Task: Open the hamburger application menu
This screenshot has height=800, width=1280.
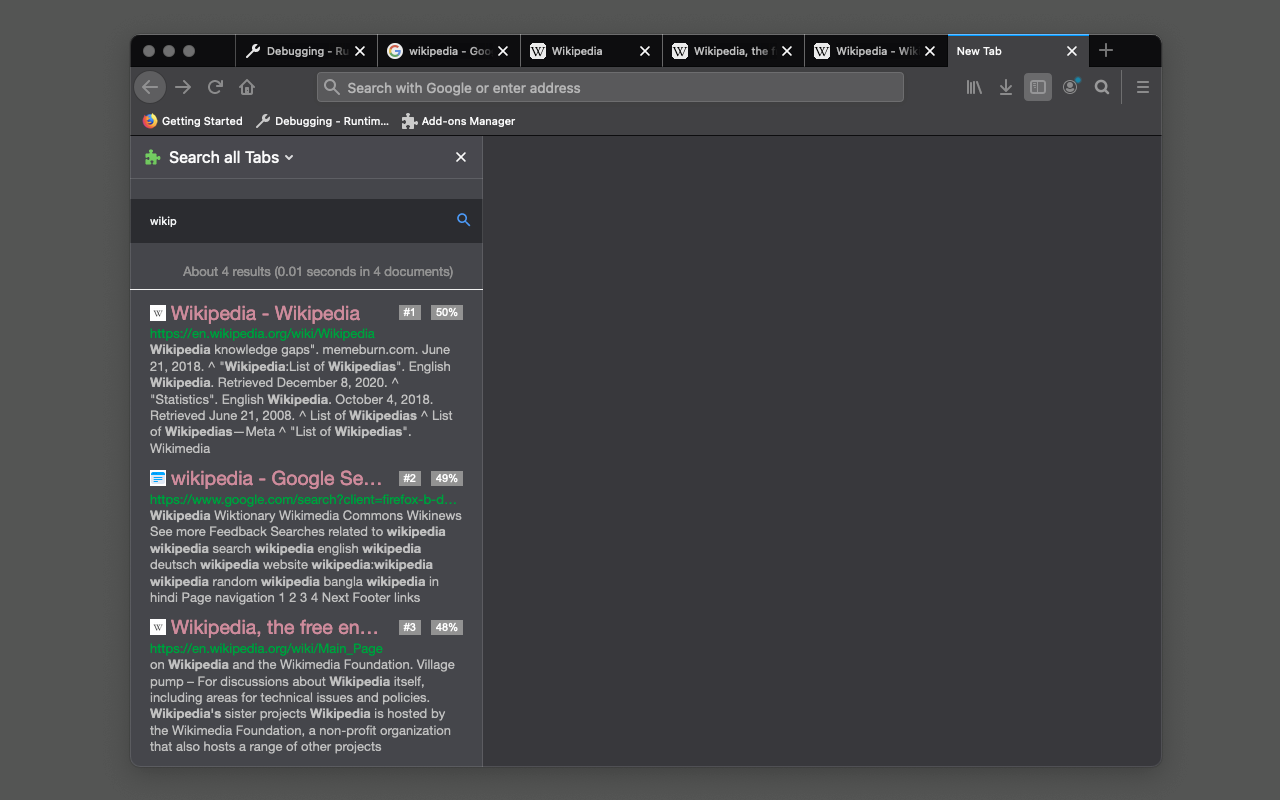Action: pyautogui.click(x=1143, y=87)
